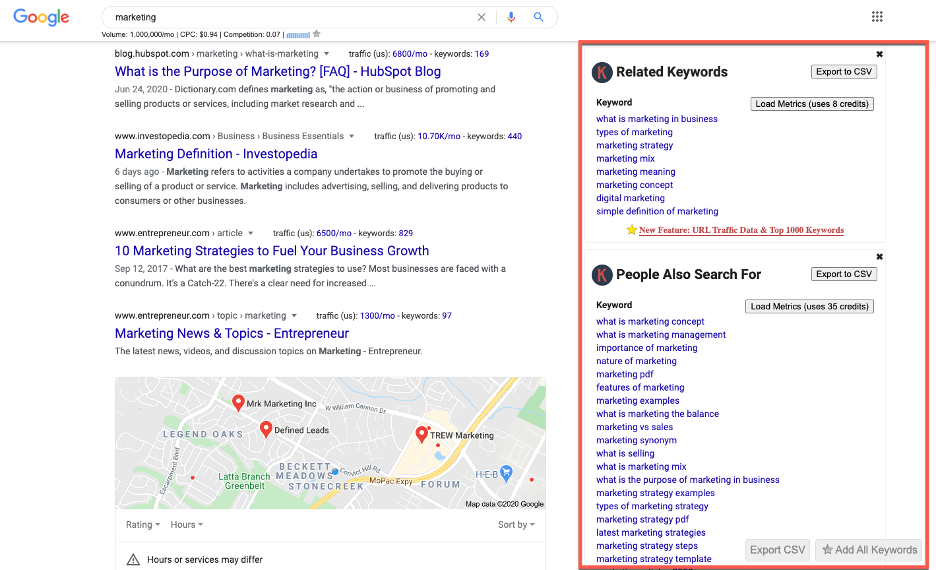Viewport: 936px width, 570px height.
Task: Click the Google logo
Action: pos(41,17)
